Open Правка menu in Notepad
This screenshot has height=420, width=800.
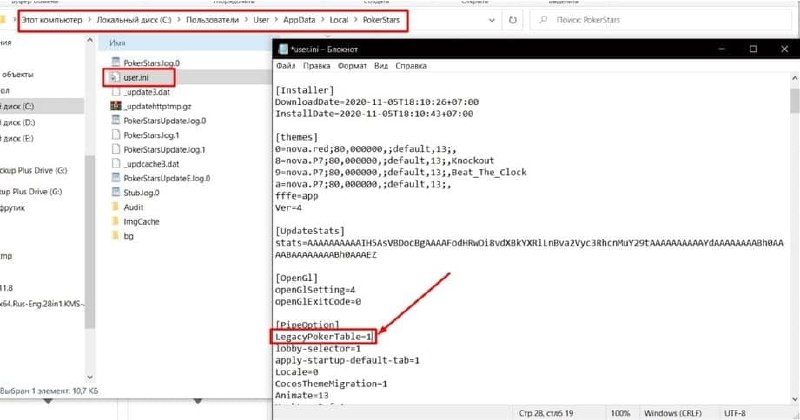(x=316, y=66)
